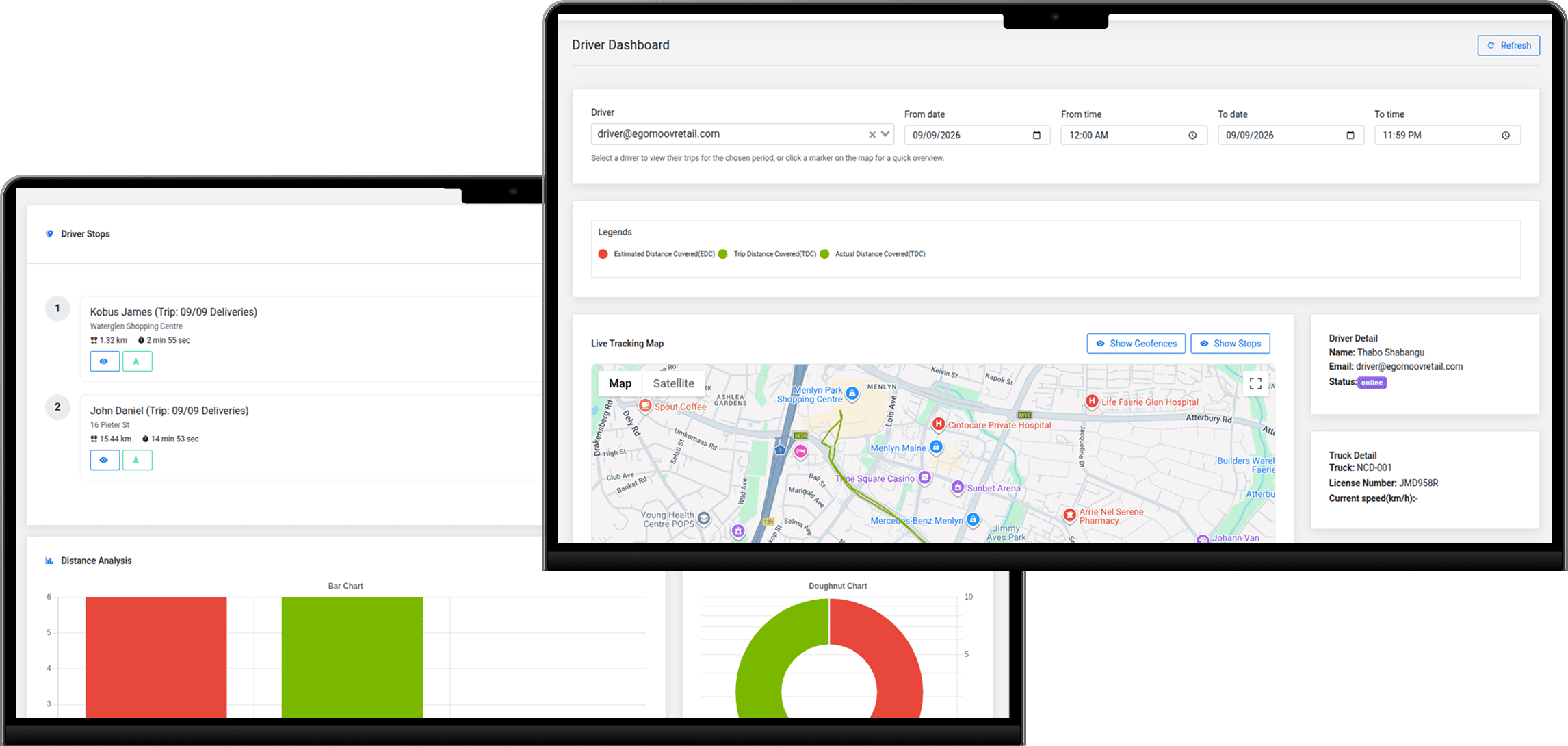Expand the Driver dropdown arrow

pos(885,134)
